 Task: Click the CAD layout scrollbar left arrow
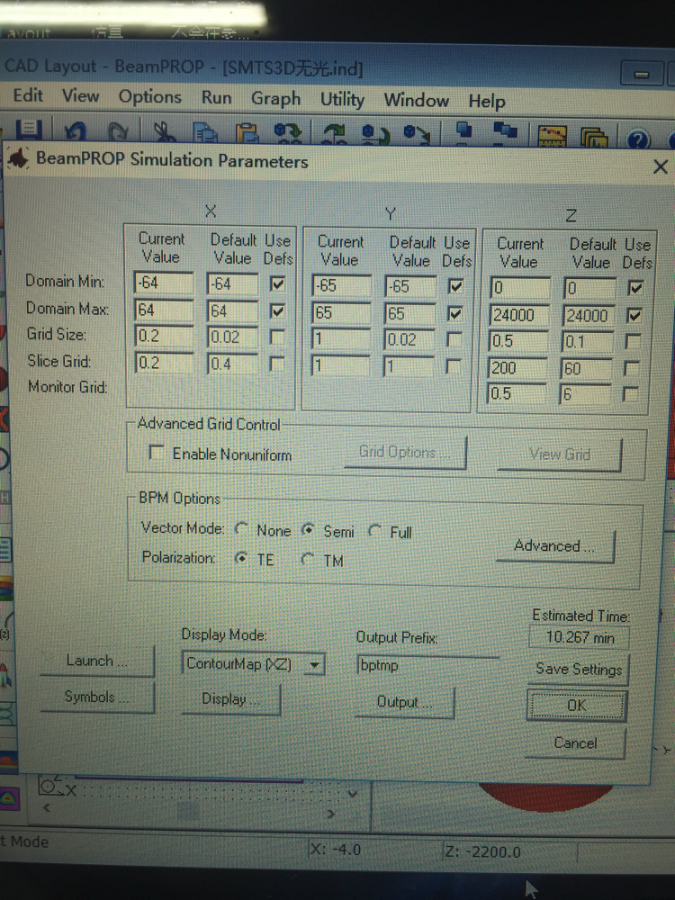46,808
